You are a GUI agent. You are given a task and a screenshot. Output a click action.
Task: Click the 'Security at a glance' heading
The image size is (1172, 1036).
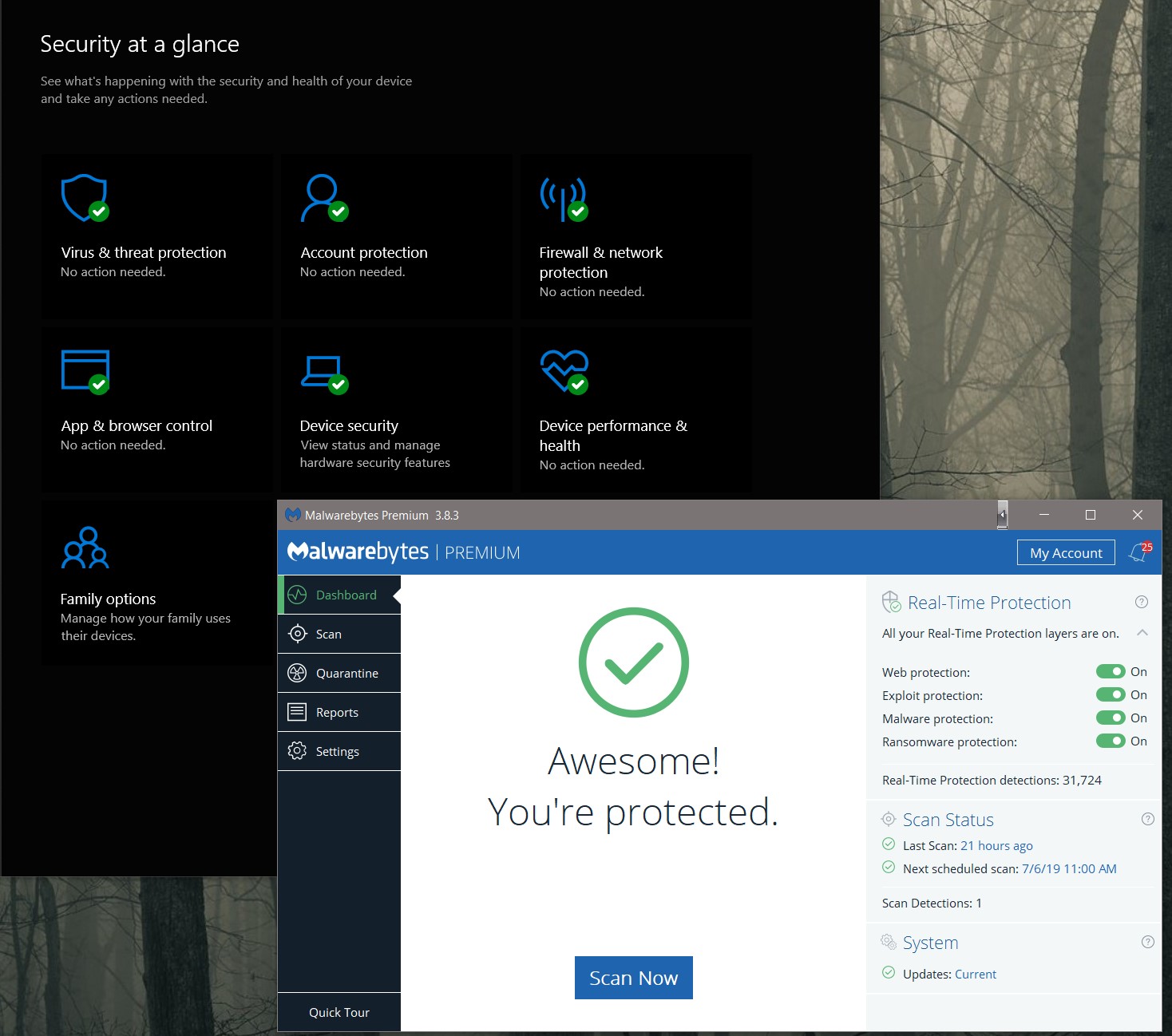pos(140,44)
